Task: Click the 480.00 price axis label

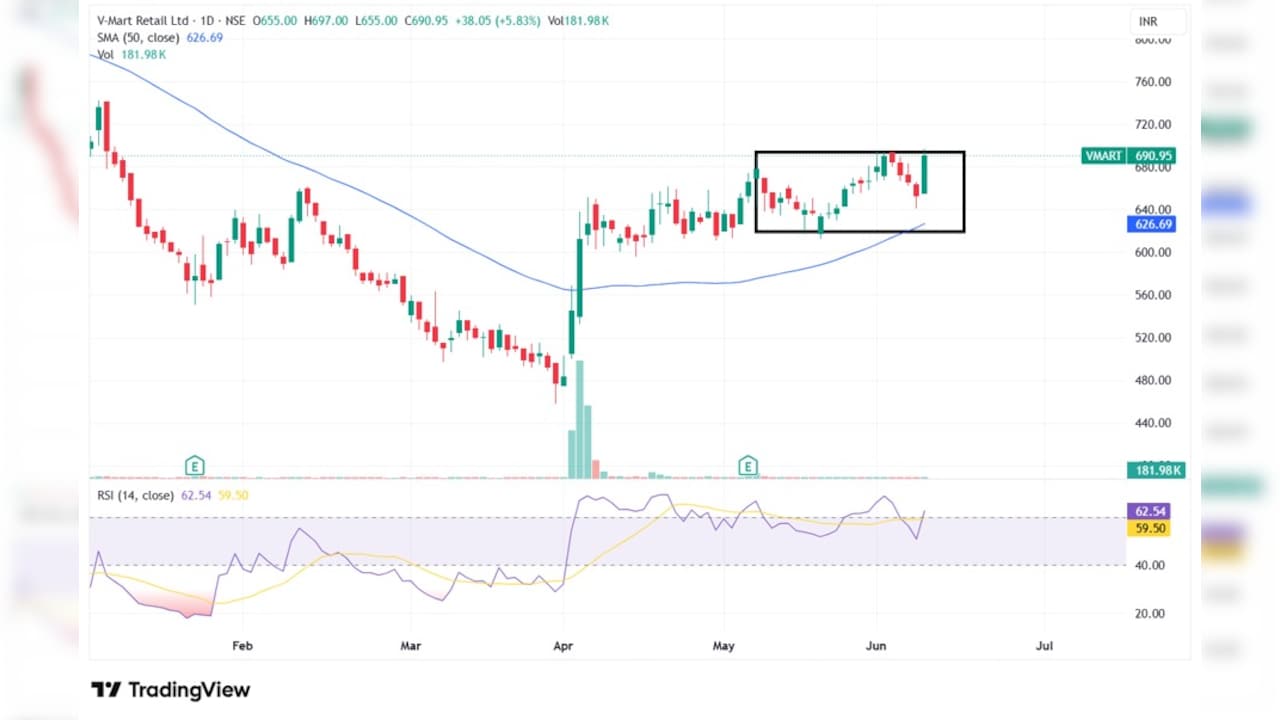Action: pyautogui.click(x=1154, y=381)
